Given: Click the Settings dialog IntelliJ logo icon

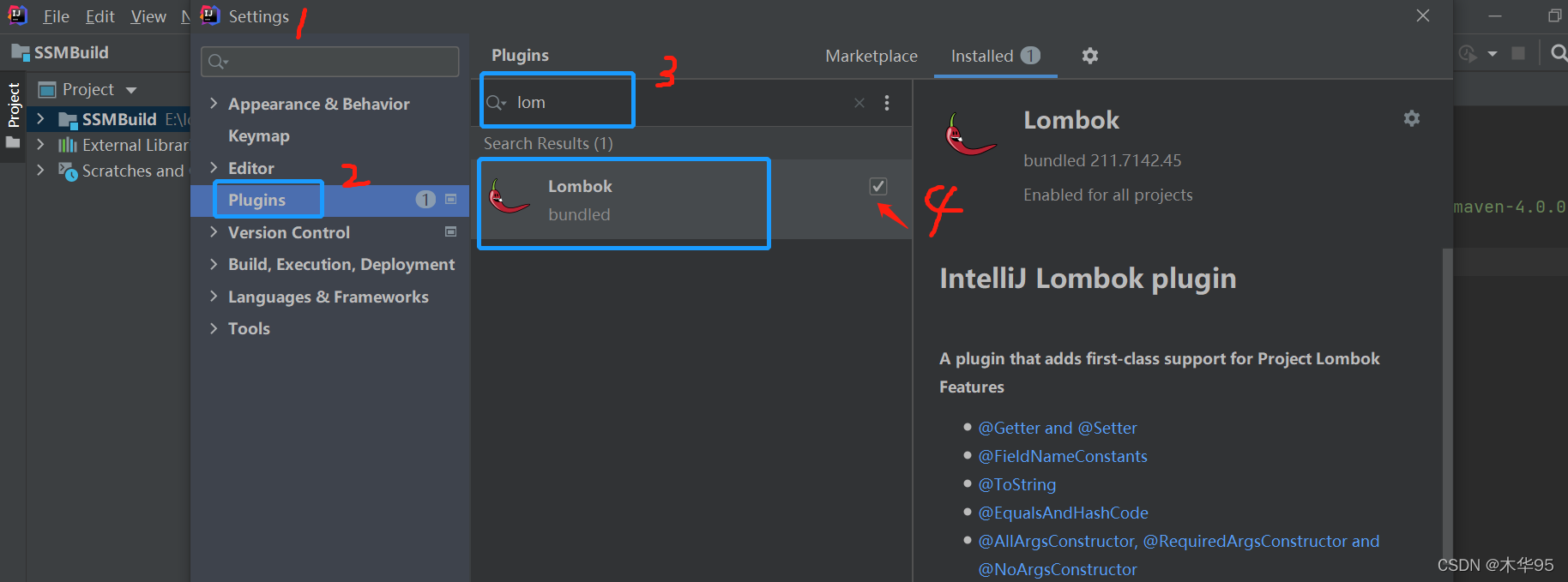Looking at the screenshot, I should click(210, 15).
